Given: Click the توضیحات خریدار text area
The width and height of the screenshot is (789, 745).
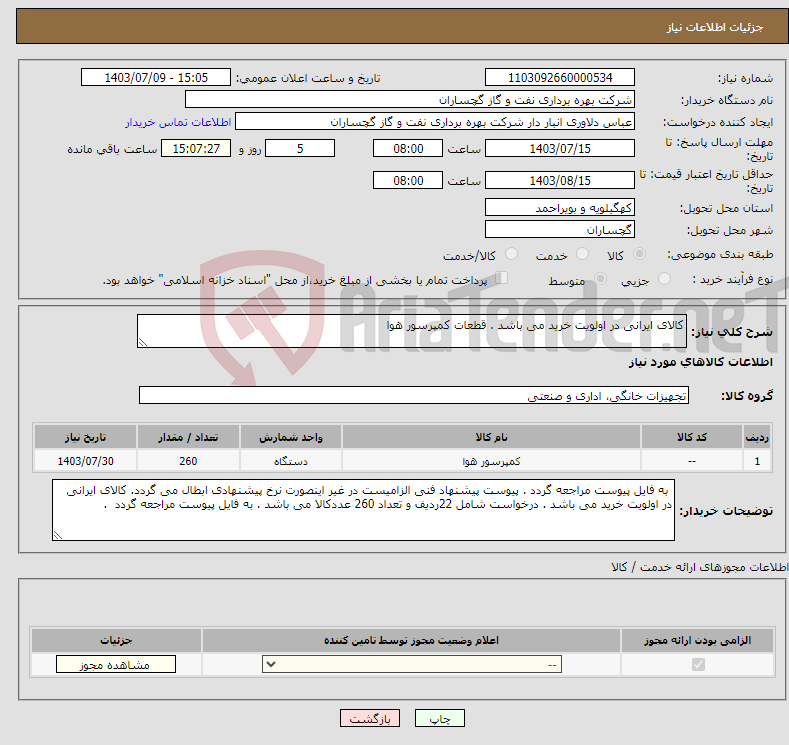Looking at the screenshot, I should (363, 510).
